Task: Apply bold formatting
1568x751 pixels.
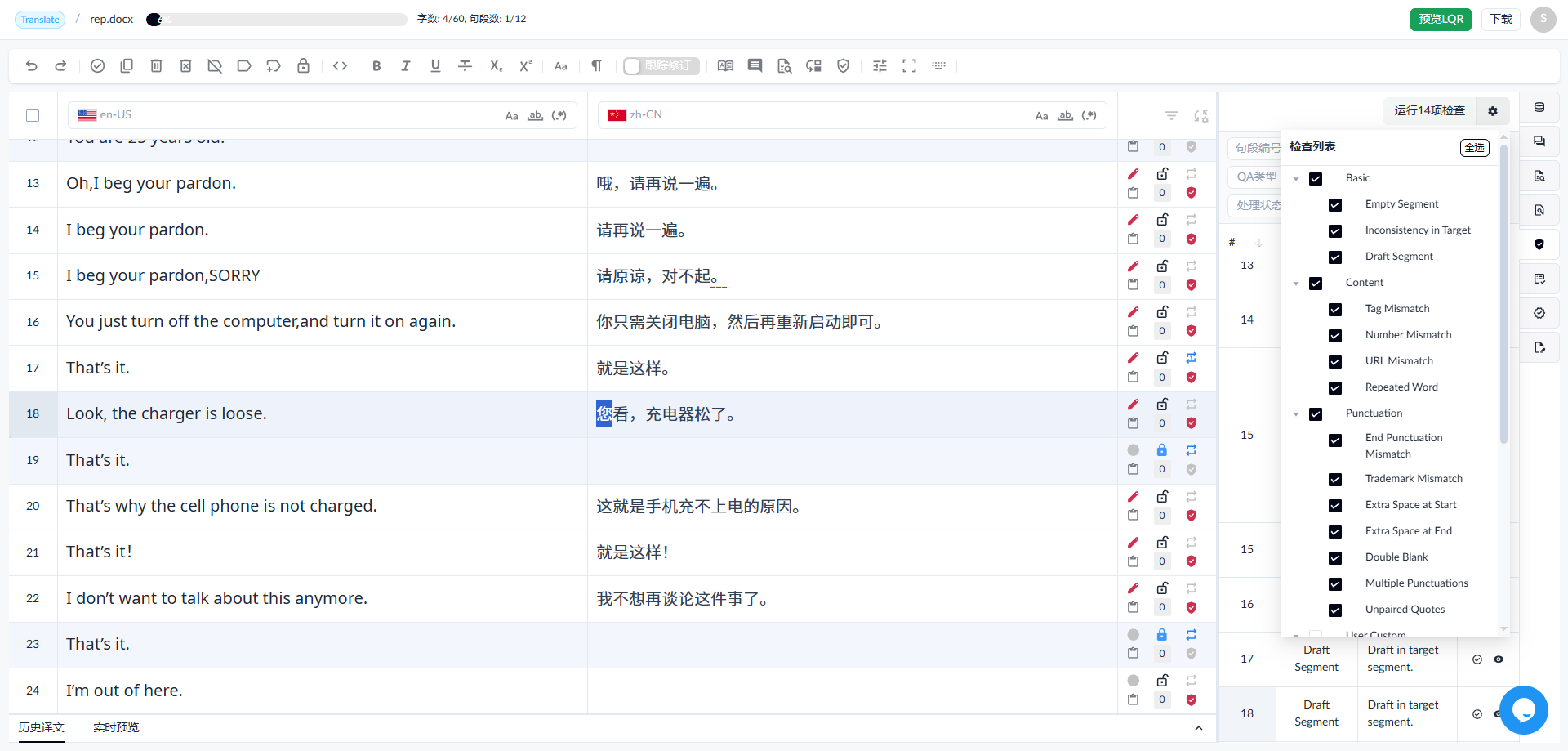Action: tap(376, 66)
